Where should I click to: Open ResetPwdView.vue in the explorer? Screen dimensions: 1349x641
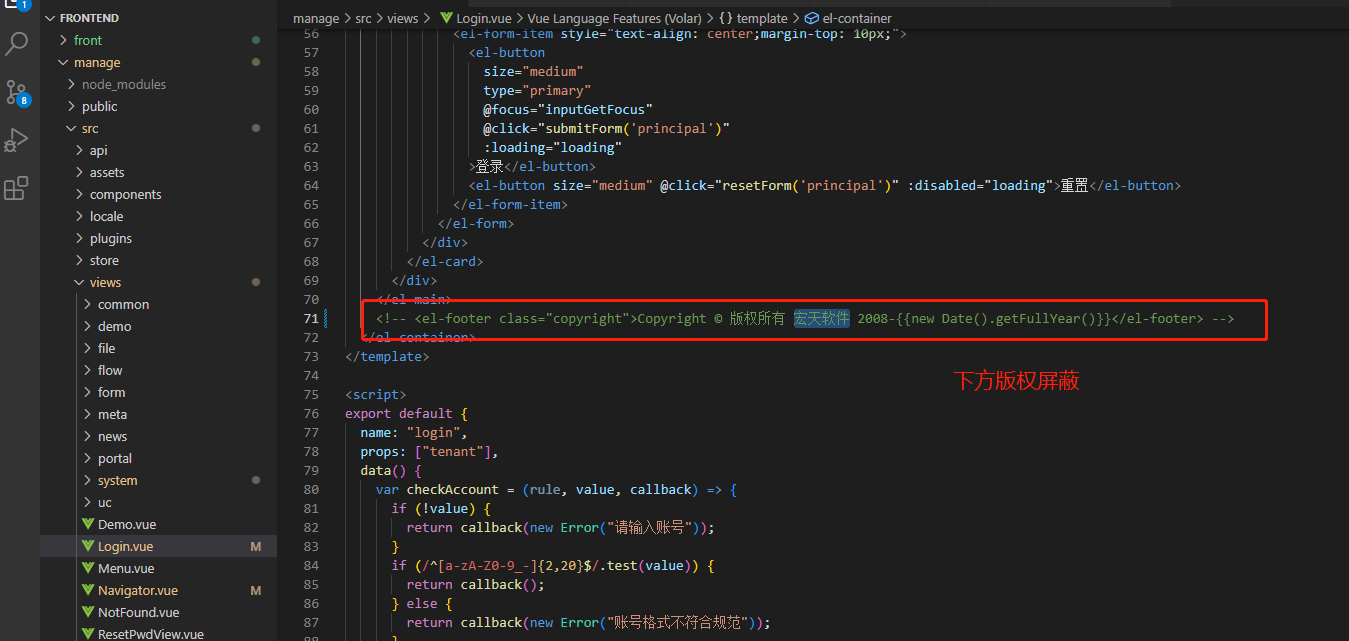click(151, 634)
